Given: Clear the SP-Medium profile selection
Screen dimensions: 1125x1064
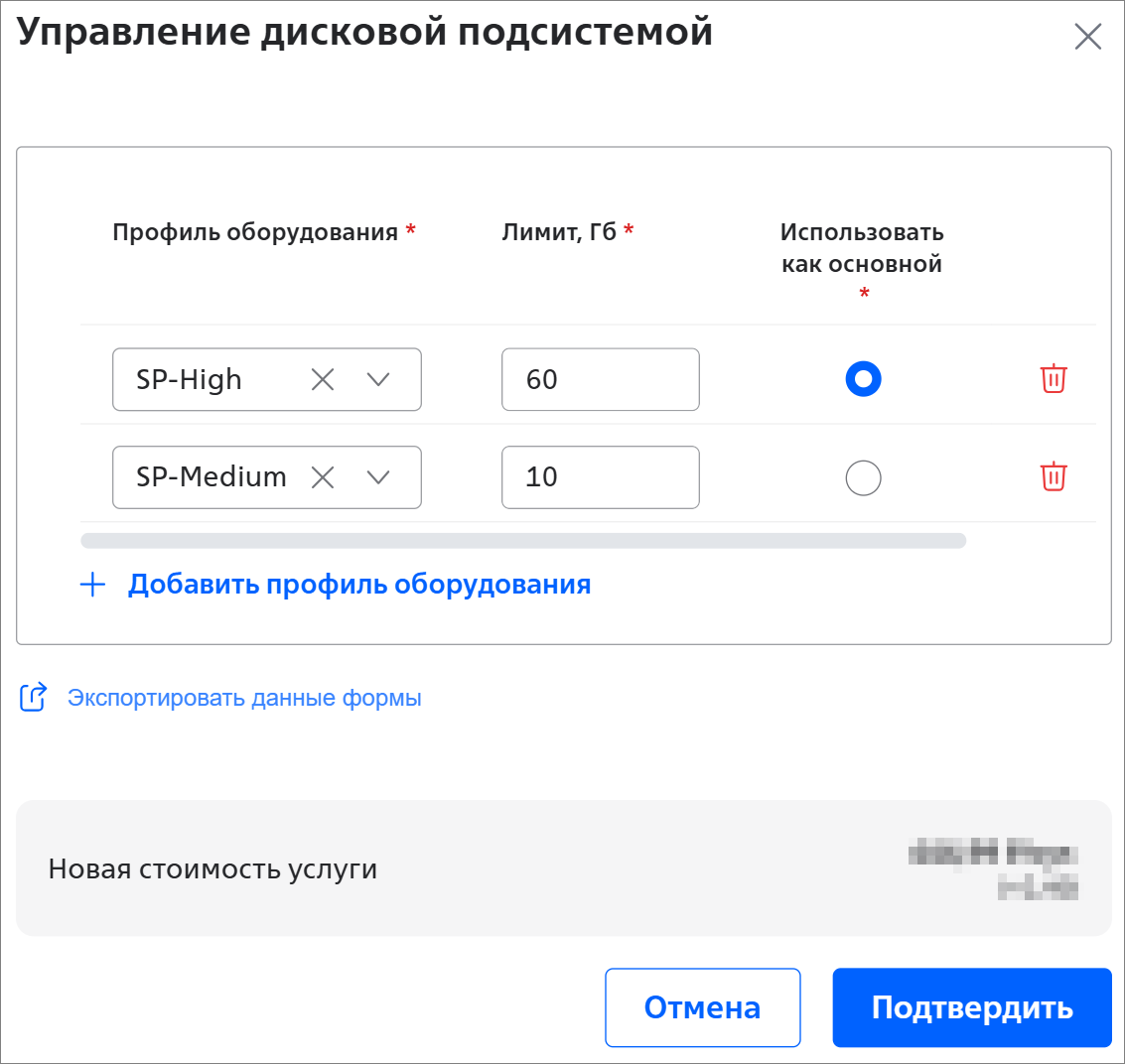Looking at the screenshot, I should [323, 476].
